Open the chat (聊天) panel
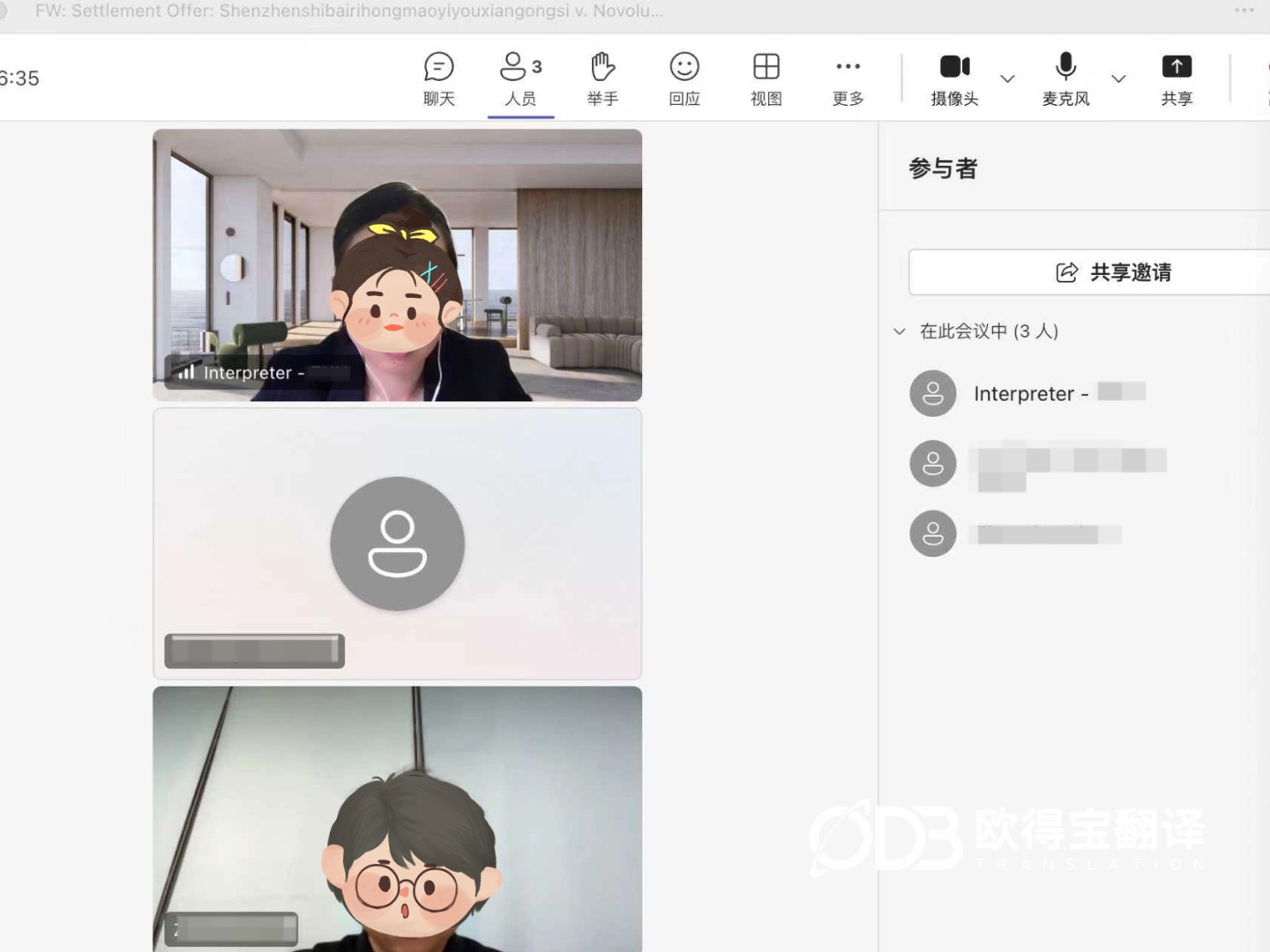The width and height of the screenshot is (1270, 952). click(438, 79)
